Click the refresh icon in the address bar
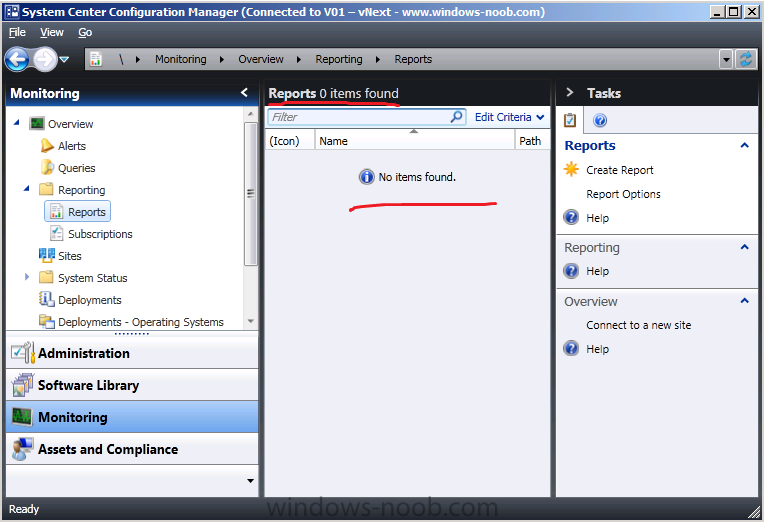The image size is (764, 522). [745, 59]
